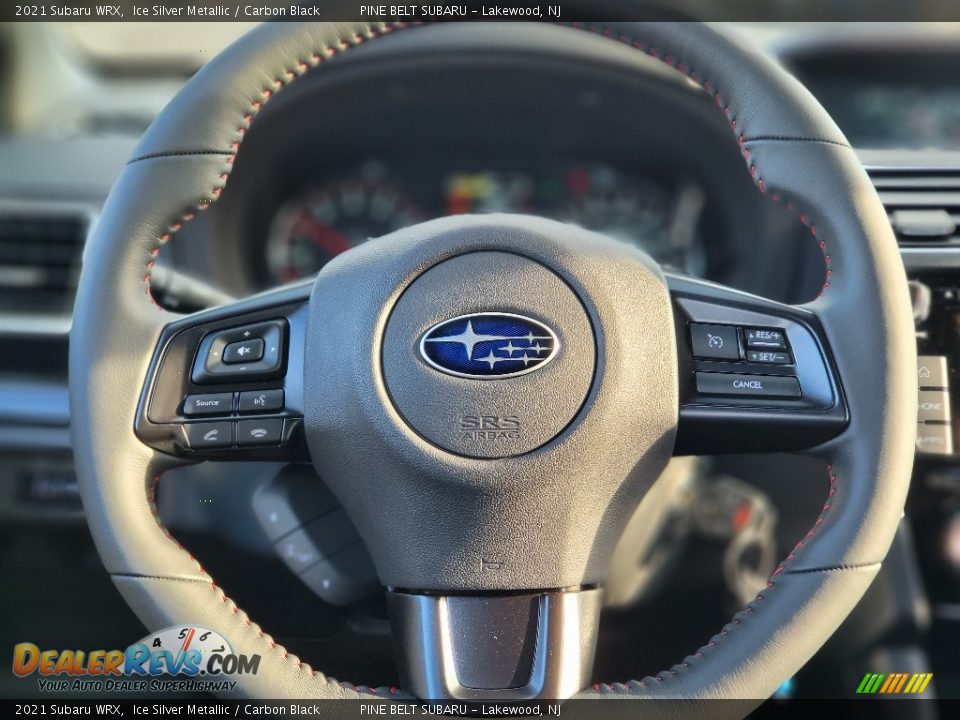This screenshot has height=720, width=960.
Task: Click the colored stripes icon bottom right
Action: click(894, 683)
